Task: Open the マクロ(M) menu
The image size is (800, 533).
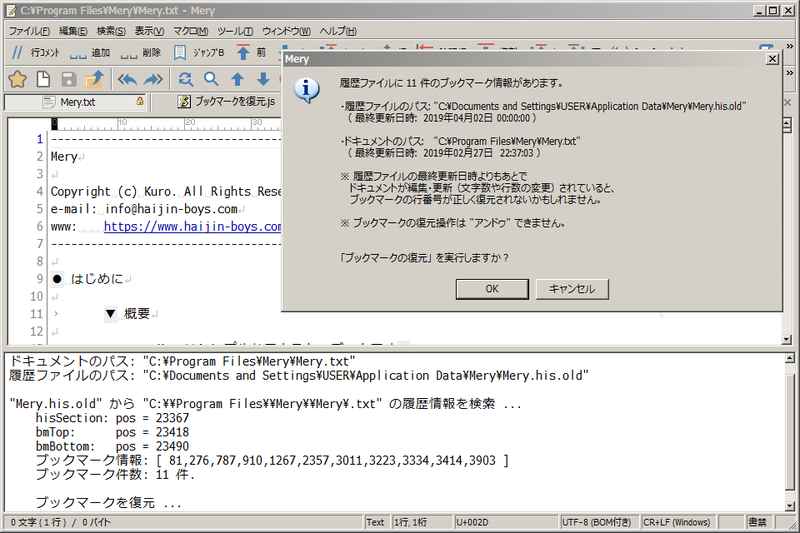Action: click(190, 31)
